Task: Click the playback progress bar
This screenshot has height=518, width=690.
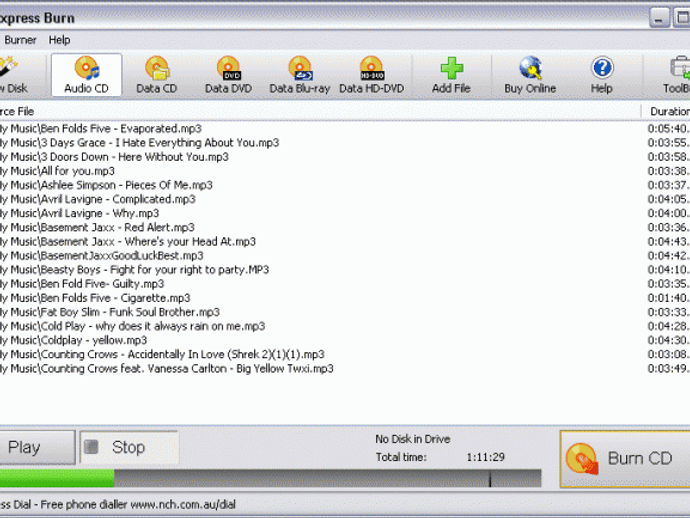Action: click(x=270, y=478)
